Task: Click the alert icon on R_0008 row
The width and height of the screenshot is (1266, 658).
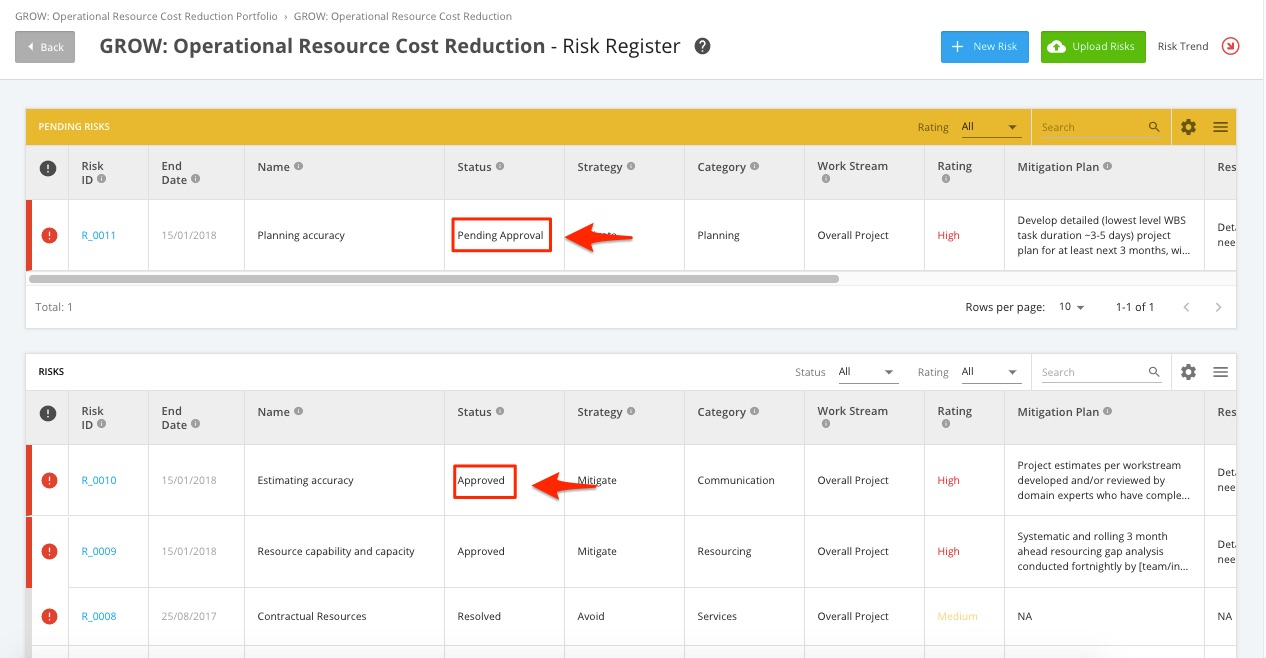Action: [x=49, y=617]
